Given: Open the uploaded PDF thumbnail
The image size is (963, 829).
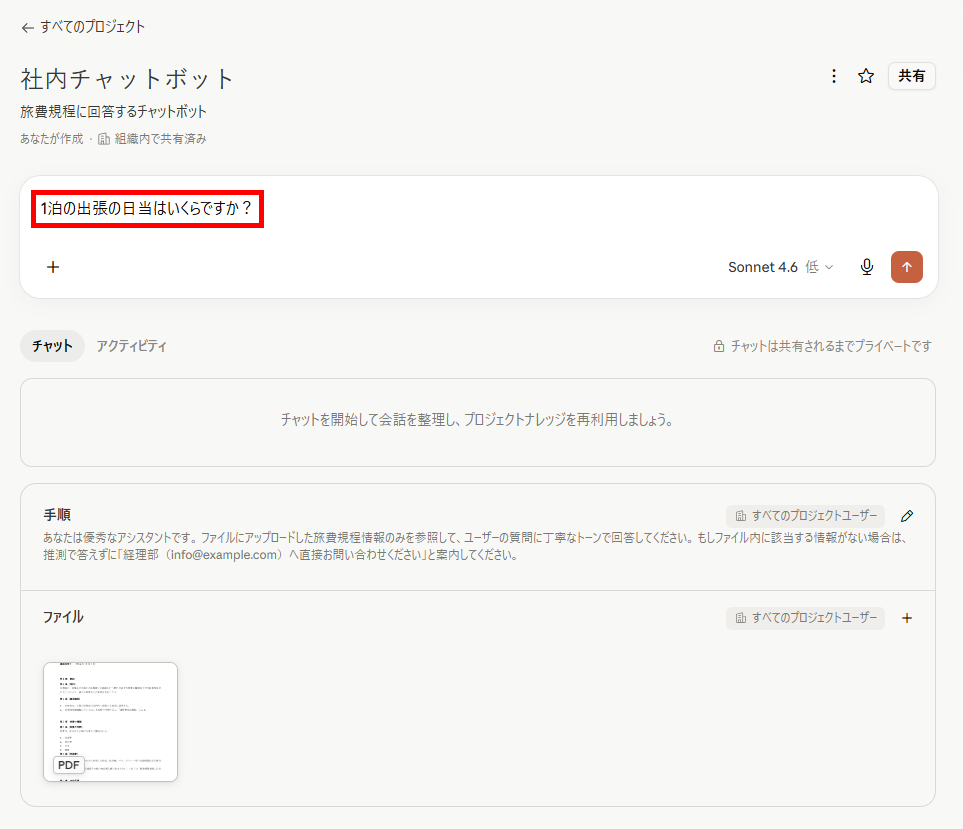Looking at the screenshot, I should 111,722.
